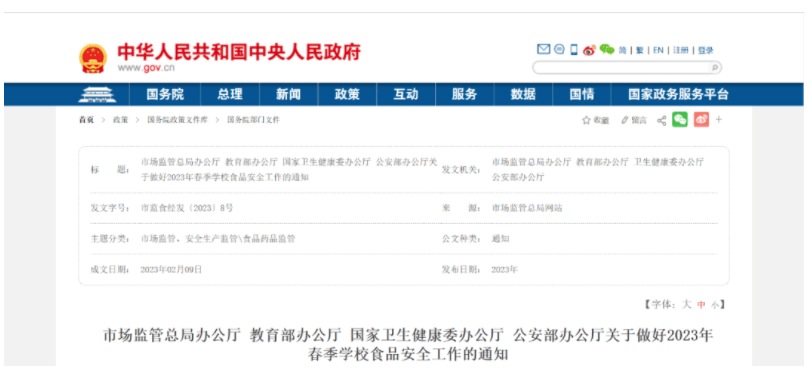This screenshot has height=371, width=812.
Task: Click the share icon near breadcrumb
Action: (661, 120)
